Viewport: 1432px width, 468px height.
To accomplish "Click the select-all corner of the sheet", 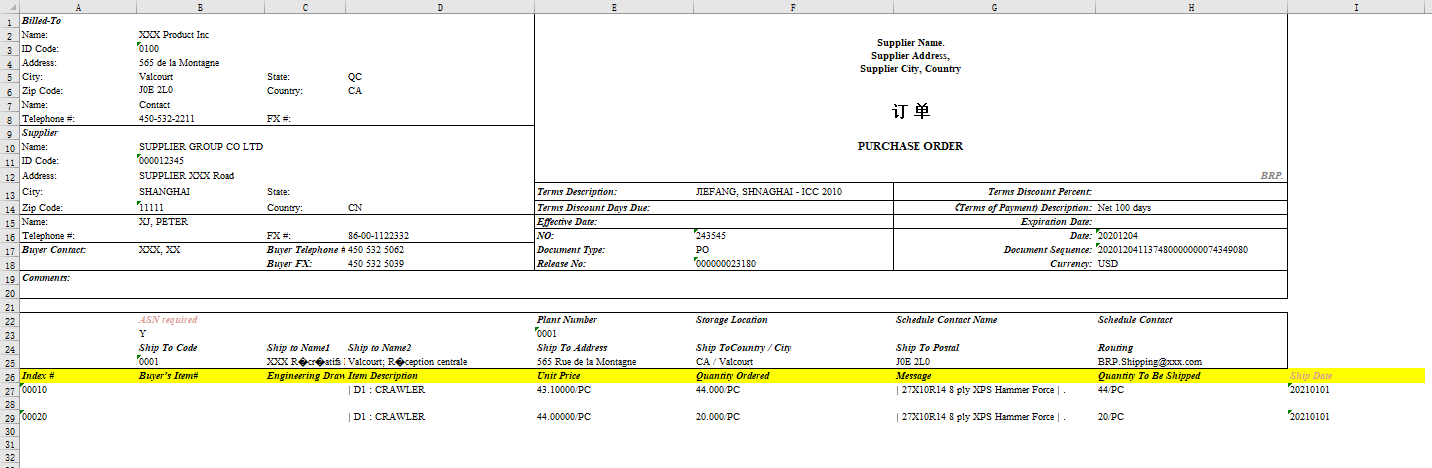I will (9, 7).
